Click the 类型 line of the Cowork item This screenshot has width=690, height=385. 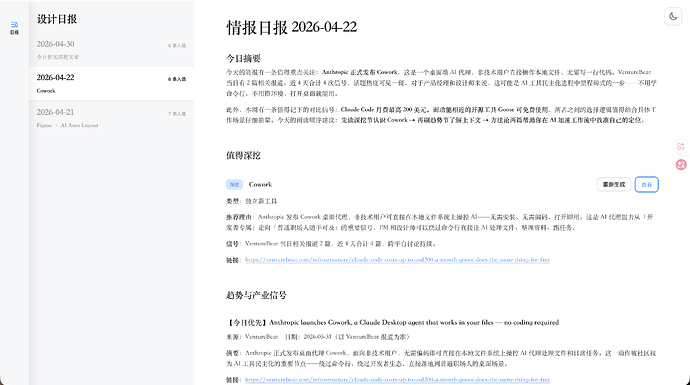tap(252, 201)
